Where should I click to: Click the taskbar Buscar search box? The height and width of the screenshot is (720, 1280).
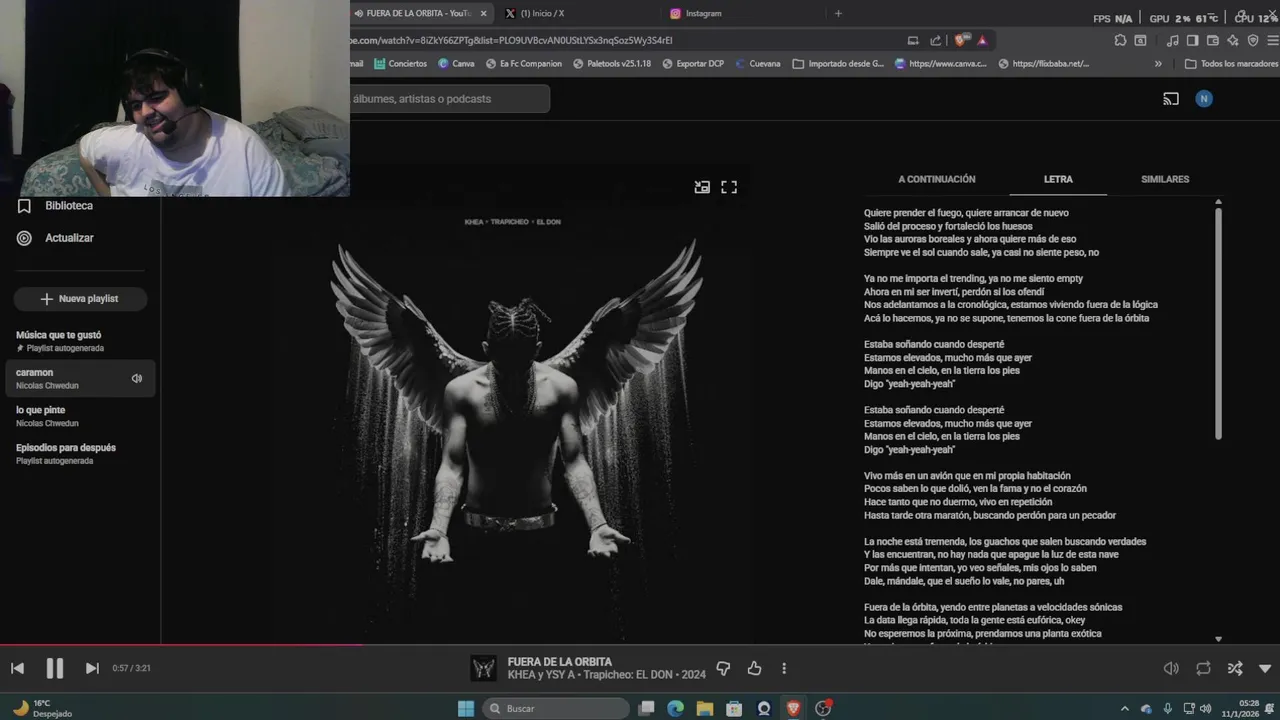tap(557, 708)
